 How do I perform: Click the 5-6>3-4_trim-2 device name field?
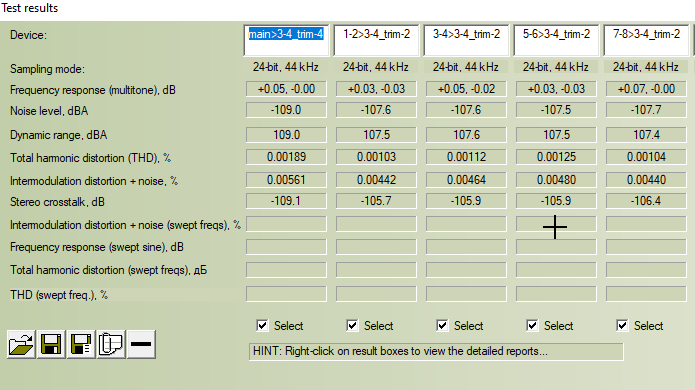(x=556, y=40)
